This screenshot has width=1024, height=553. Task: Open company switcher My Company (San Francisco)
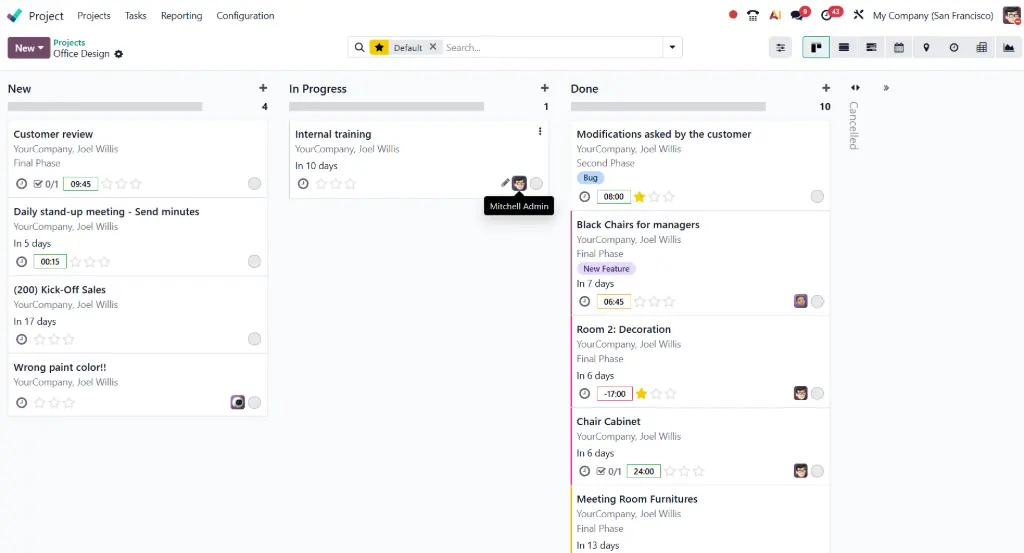click(x=933, y=16)
